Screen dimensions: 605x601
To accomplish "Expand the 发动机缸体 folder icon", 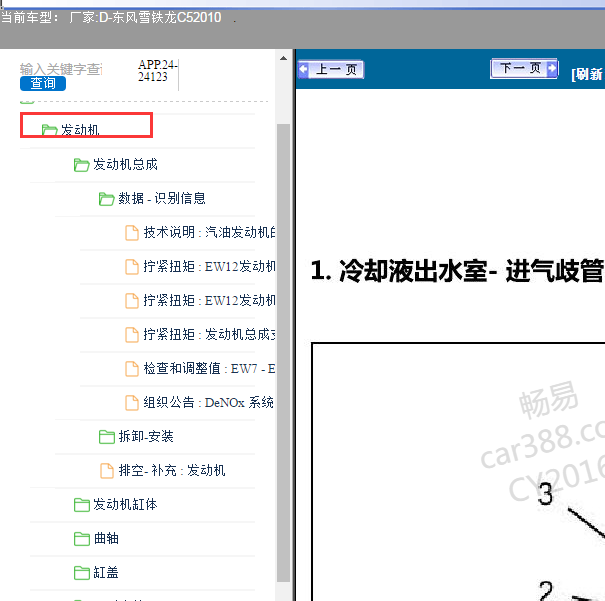I will 81,505.
